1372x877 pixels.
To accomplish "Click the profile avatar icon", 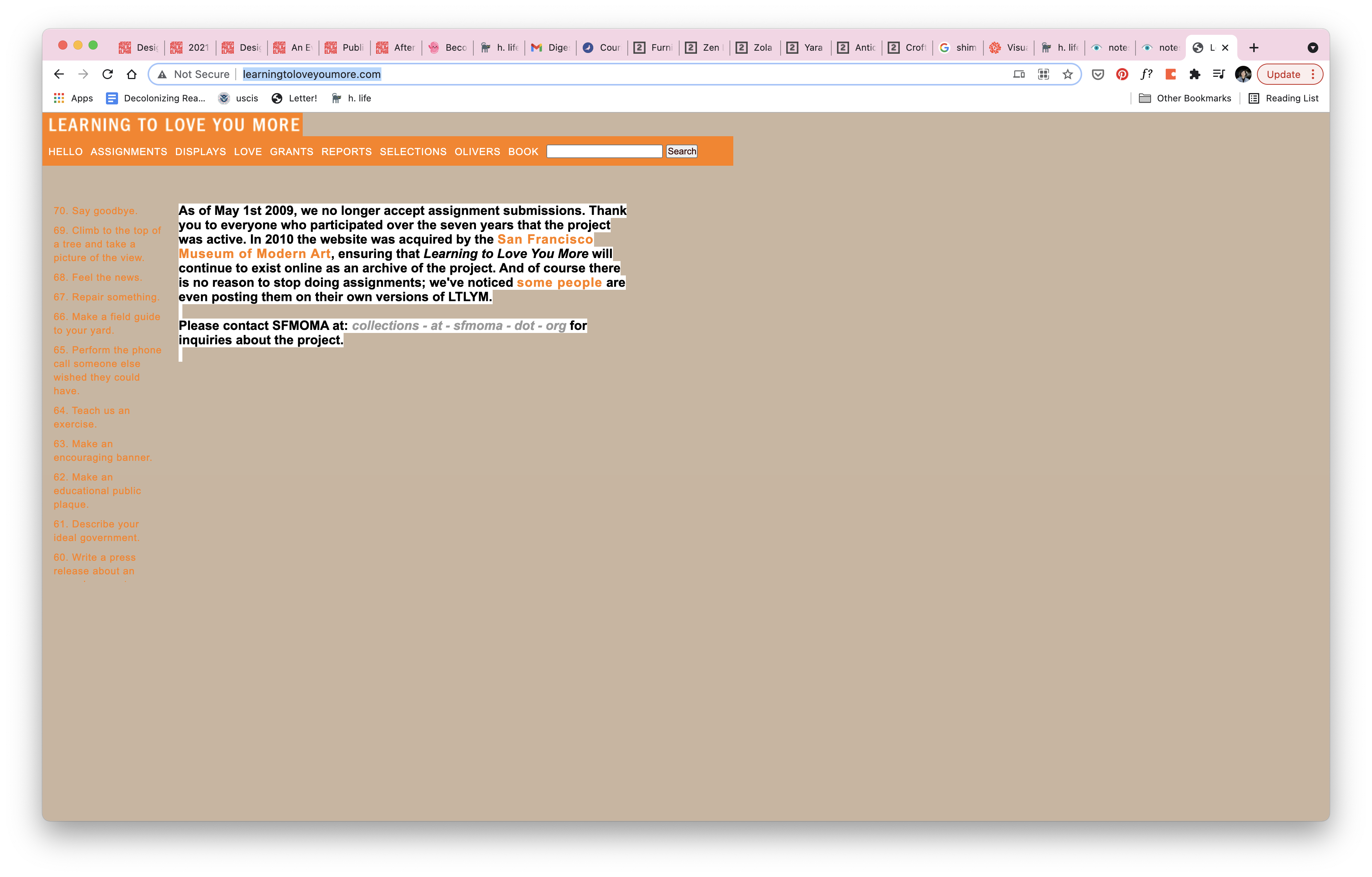I will click(1243, 74).
